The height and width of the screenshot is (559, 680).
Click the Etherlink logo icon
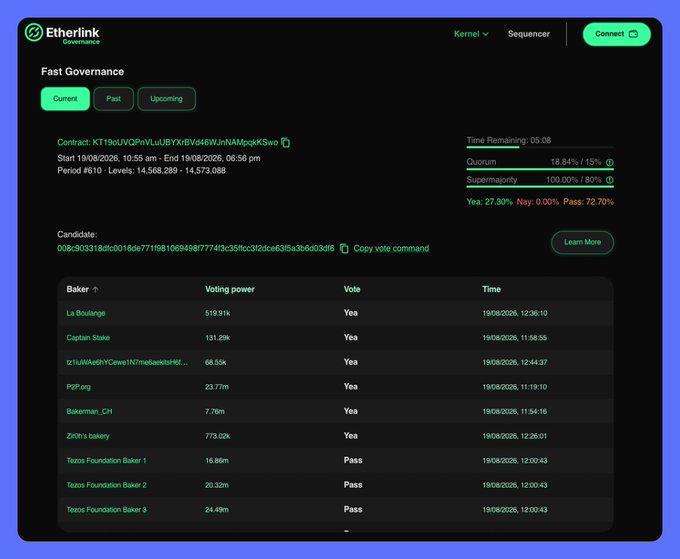coord(33,32)
